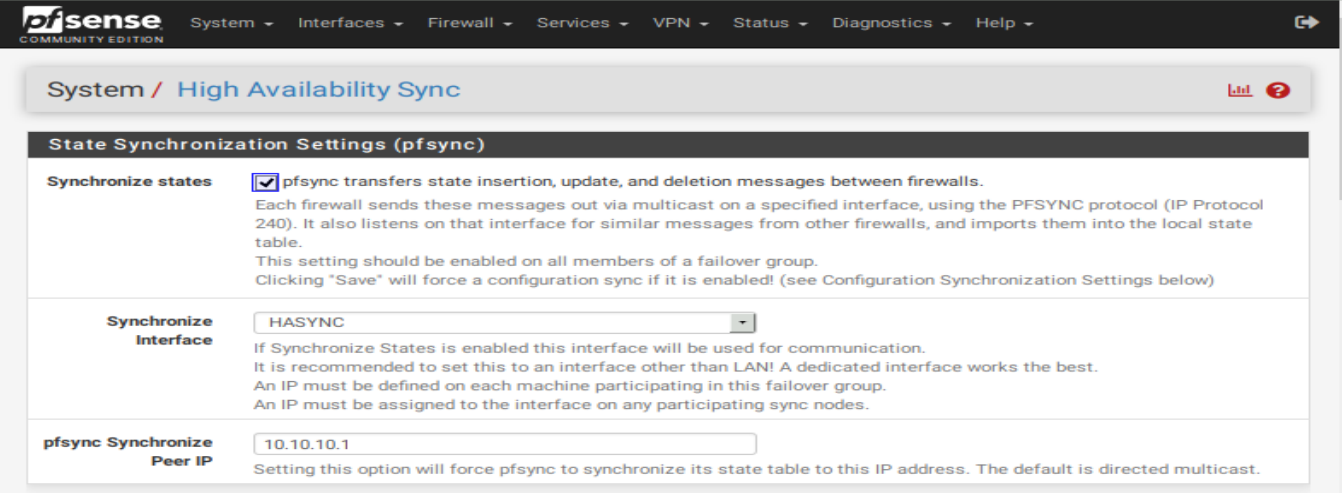This screenshot has width=1342, height=493.
Task: Open the System menu
Action: [x=232, y=23]
